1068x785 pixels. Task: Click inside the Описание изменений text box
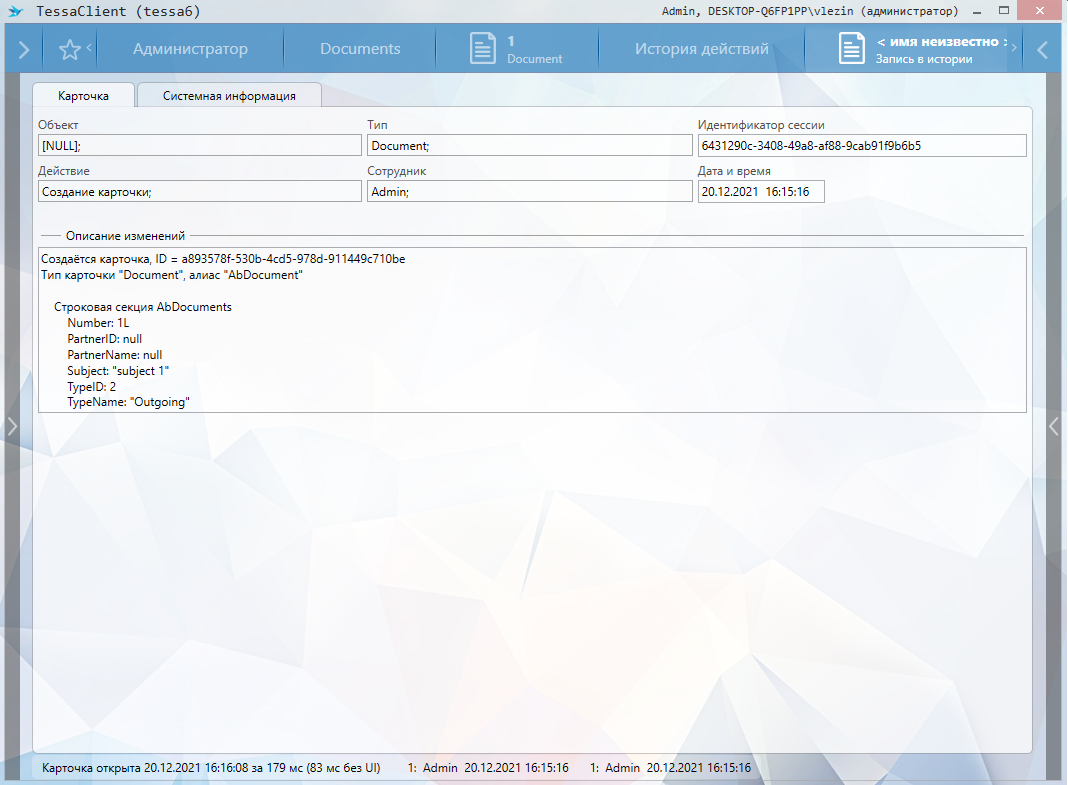pyautogui.click(x=532, y=330)
